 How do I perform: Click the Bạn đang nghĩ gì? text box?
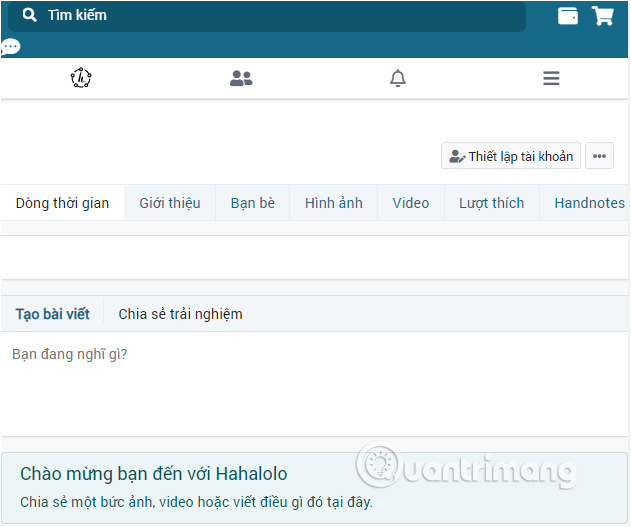pyautogui.click(x=314, y=383)
